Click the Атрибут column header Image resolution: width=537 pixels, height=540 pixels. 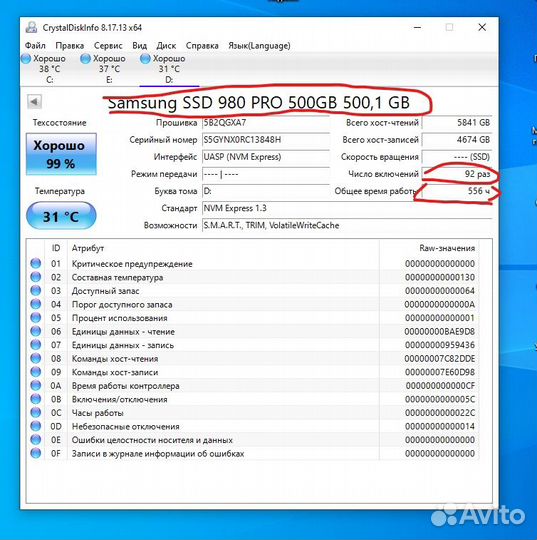[223, 248]
